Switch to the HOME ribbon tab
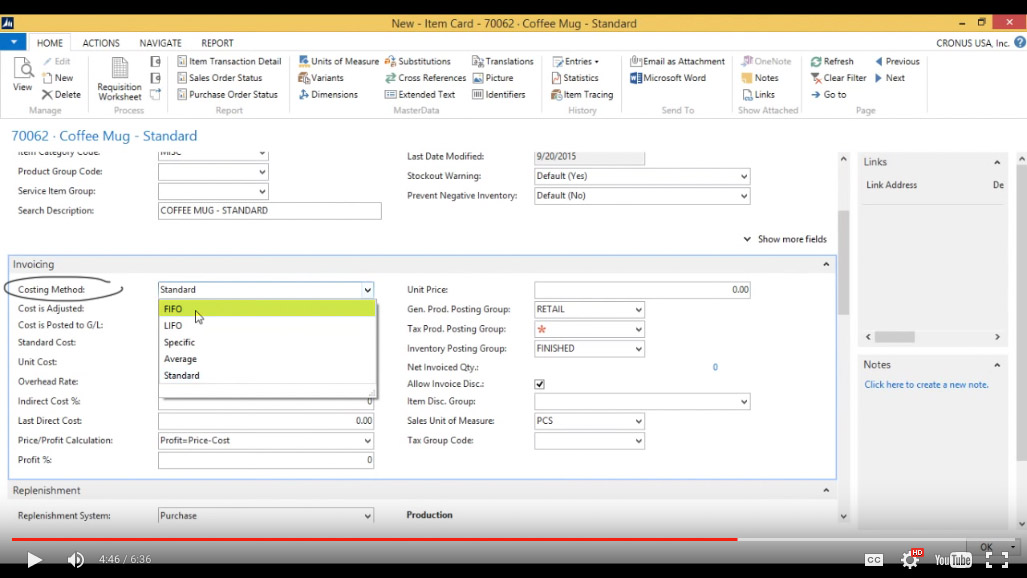 pos(50,43)
